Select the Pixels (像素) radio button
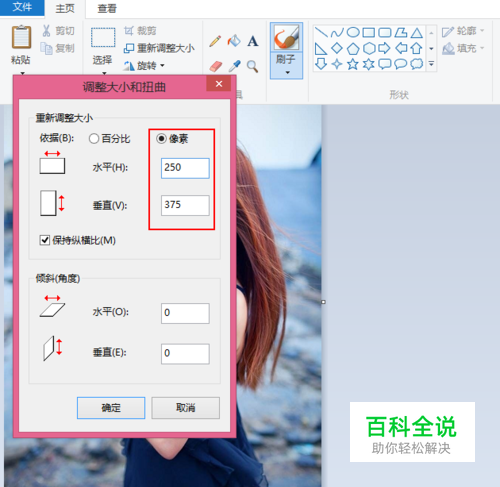 (161, 138)
